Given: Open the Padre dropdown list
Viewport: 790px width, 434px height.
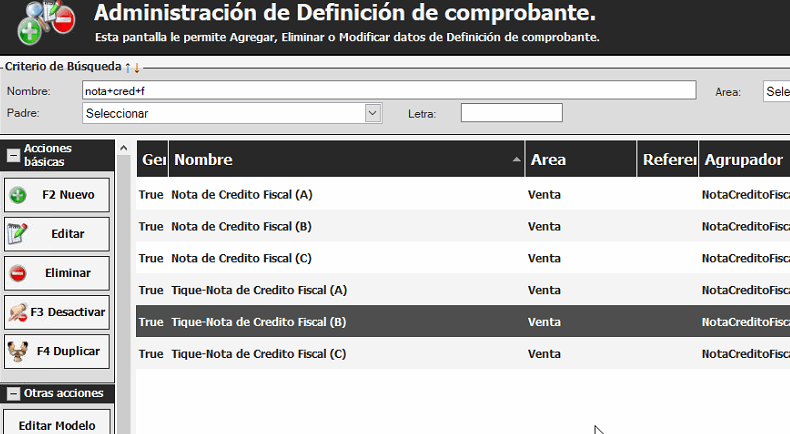Looking at the screenshot, I should (x=373, y=113).
